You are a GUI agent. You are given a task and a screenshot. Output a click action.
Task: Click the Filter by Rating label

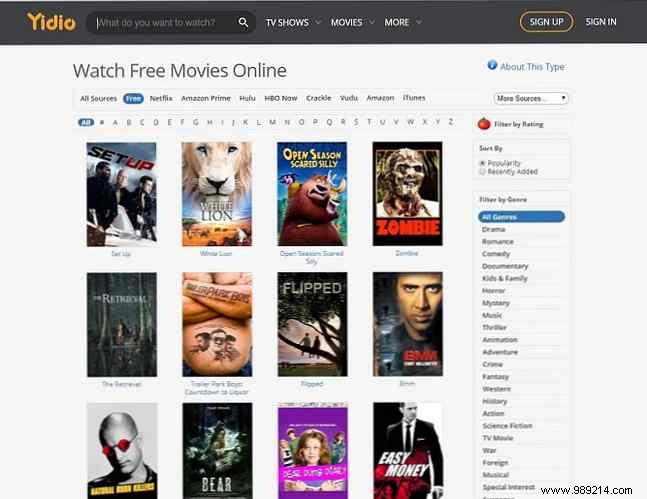519,124
